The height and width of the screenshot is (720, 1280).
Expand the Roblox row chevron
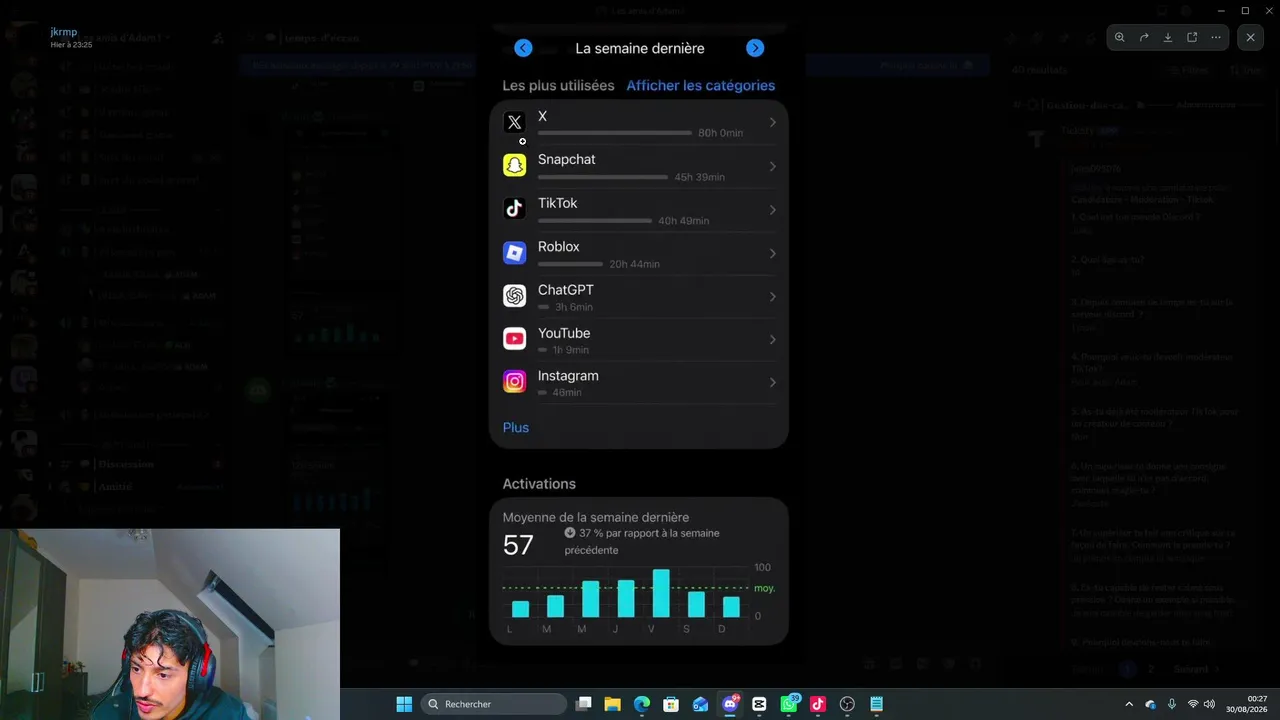pos(772,253)
